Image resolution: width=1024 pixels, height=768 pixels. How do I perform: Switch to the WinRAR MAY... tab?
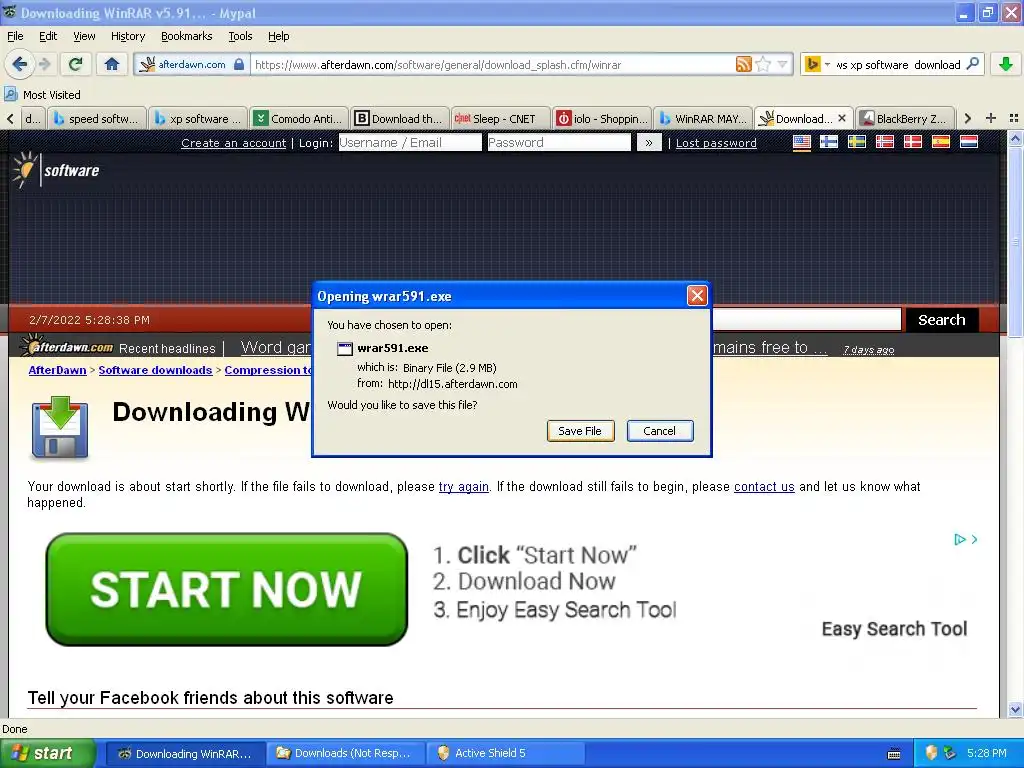(703, 118)
